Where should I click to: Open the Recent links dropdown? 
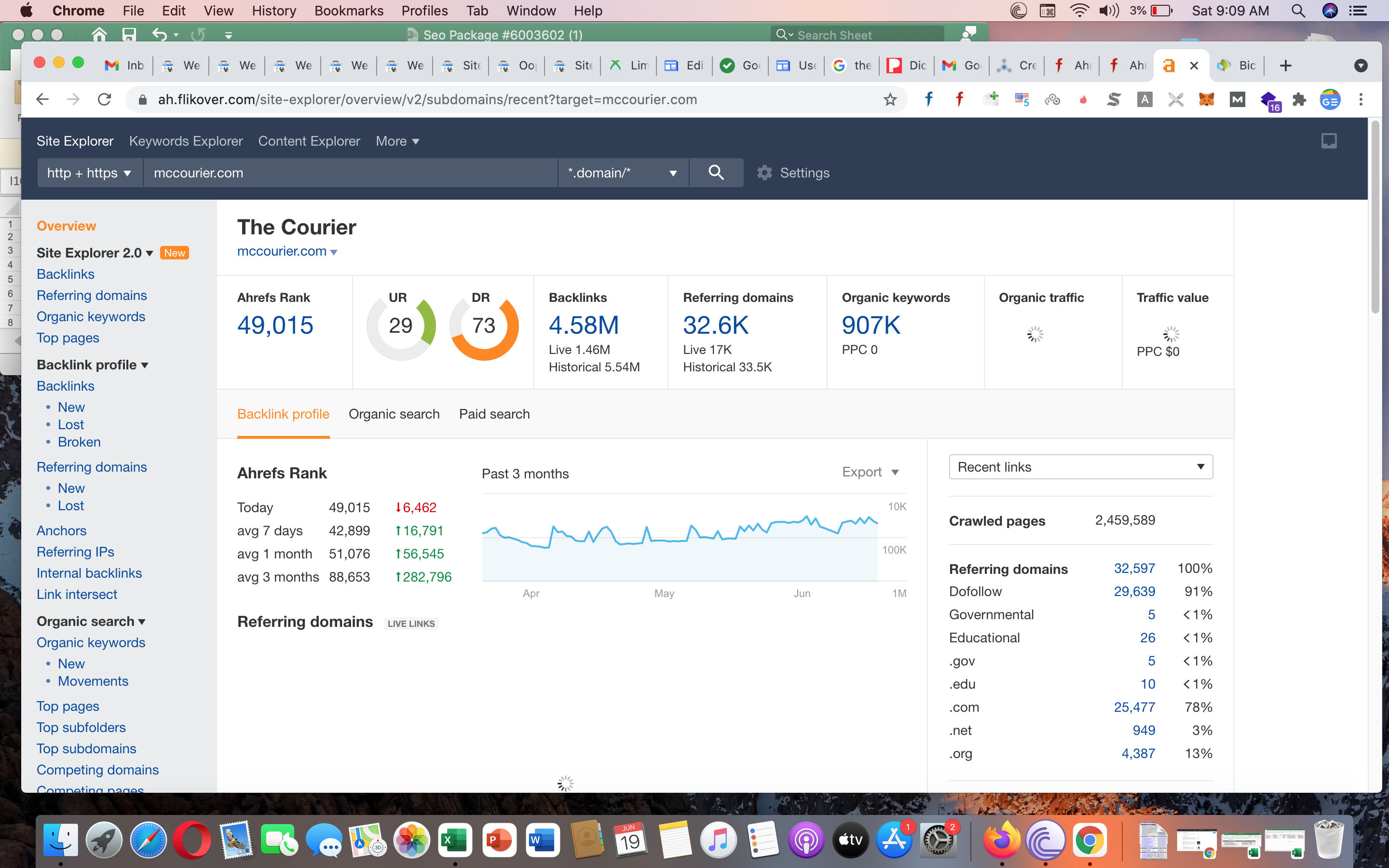click(1080, 467)
